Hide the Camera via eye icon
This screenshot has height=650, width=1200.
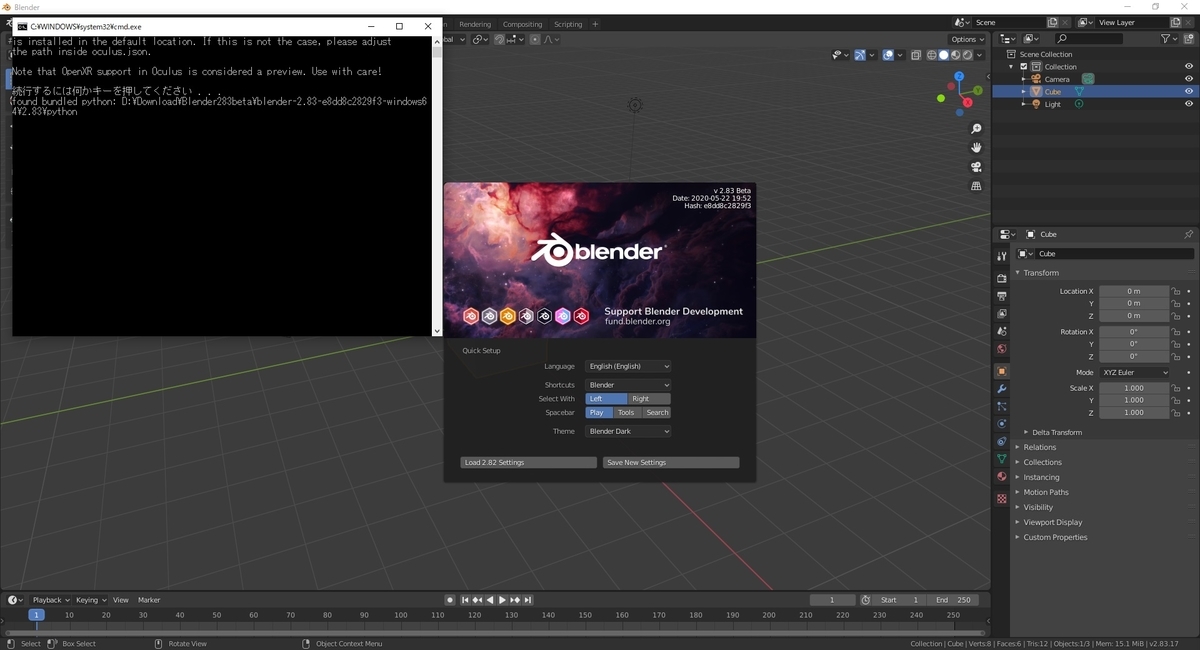tap(1189, 79)
